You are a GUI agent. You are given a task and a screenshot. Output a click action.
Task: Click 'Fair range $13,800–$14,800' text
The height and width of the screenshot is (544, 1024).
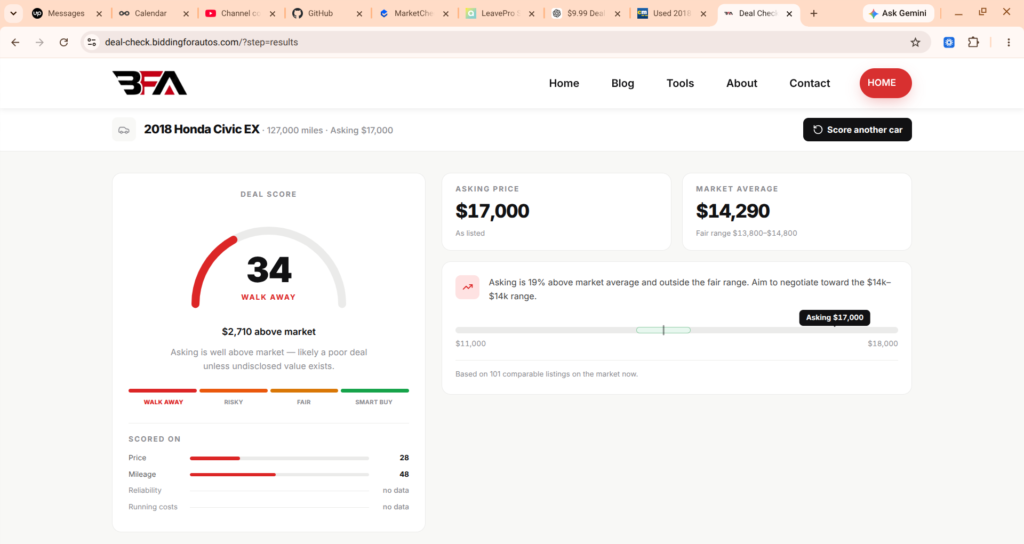(x=746, y=233)
